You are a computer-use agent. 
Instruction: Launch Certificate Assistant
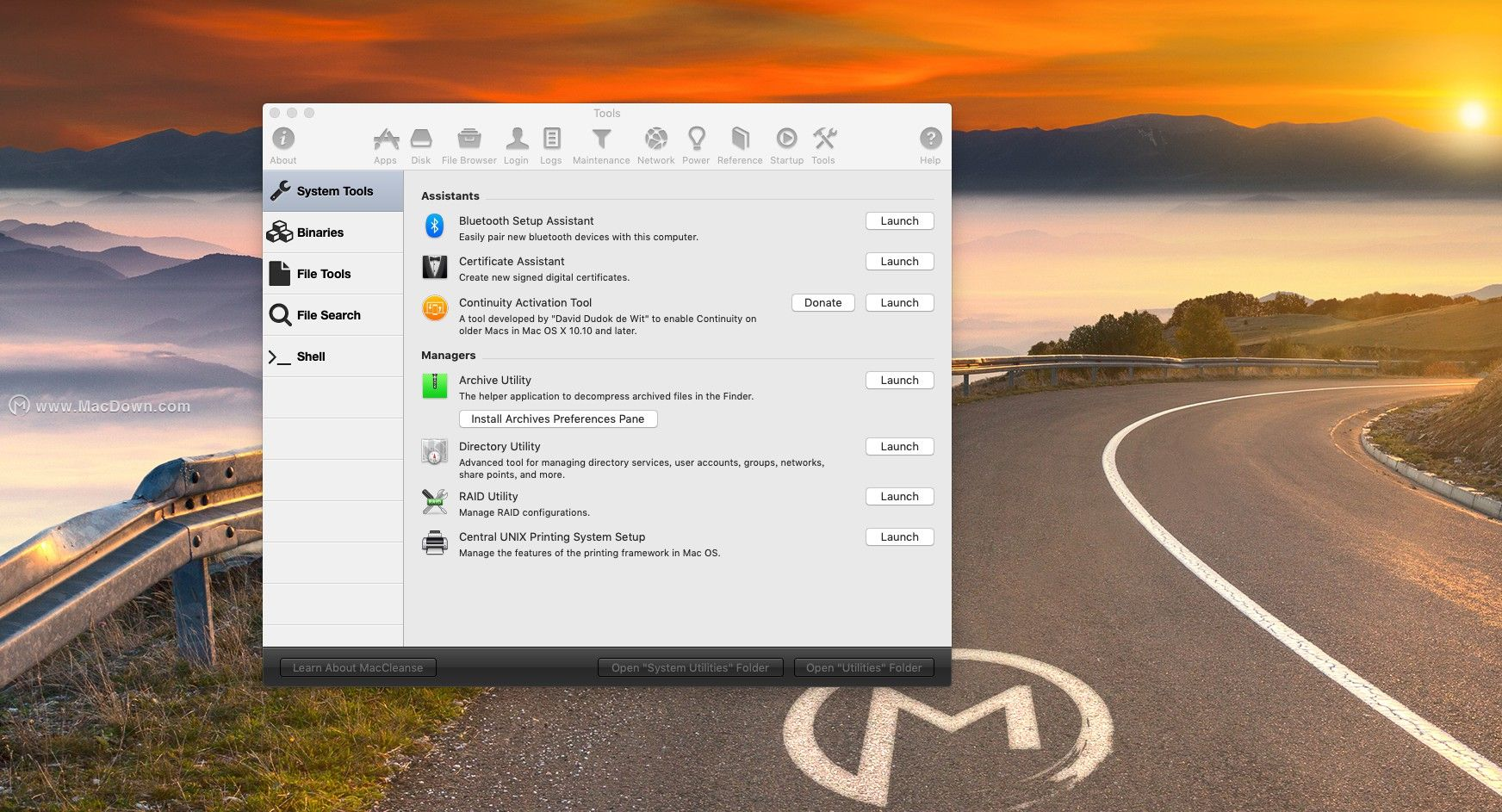click(x=900, y=262)
